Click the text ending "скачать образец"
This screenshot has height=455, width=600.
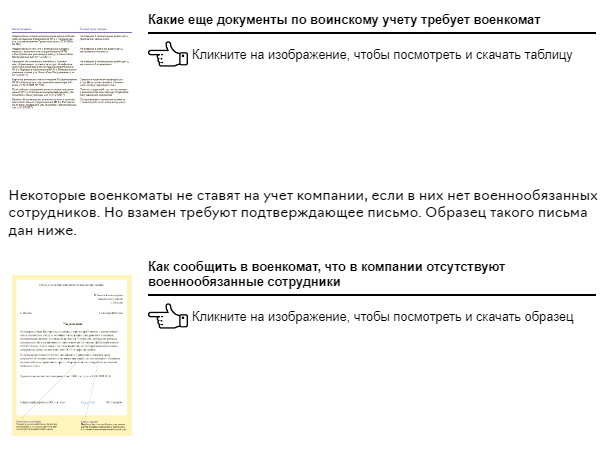point(382,317)
